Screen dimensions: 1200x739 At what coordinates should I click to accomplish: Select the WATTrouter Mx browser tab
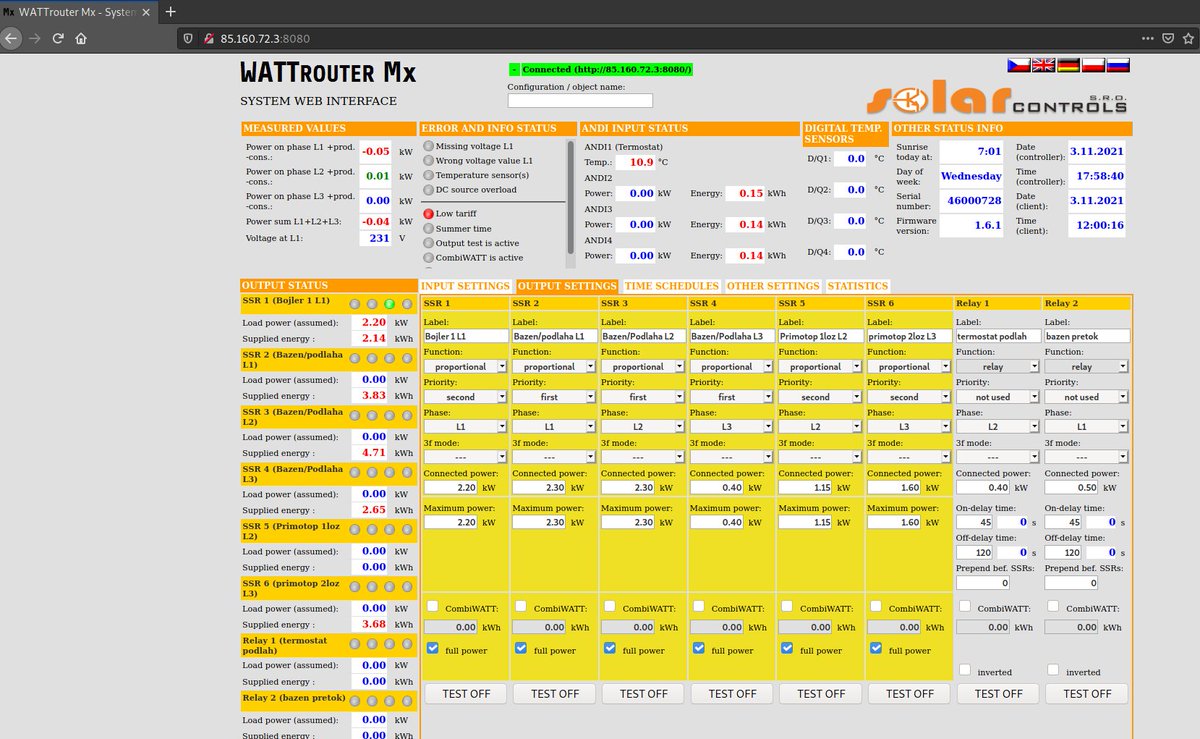point(78,11)
